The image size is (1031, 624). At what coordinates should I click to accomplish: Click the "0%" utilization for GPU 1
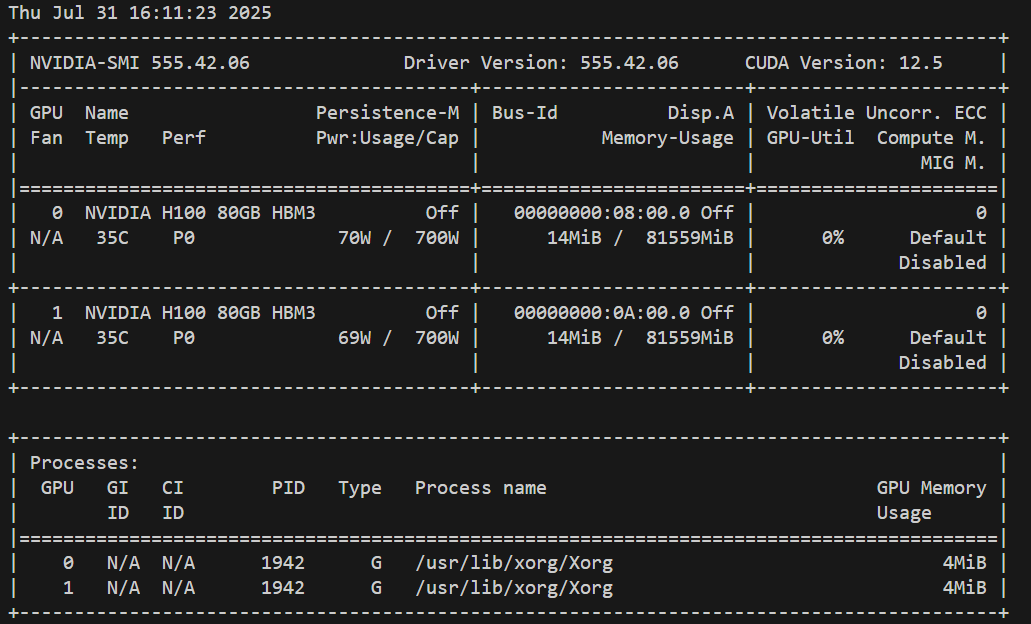pos(832,338)
